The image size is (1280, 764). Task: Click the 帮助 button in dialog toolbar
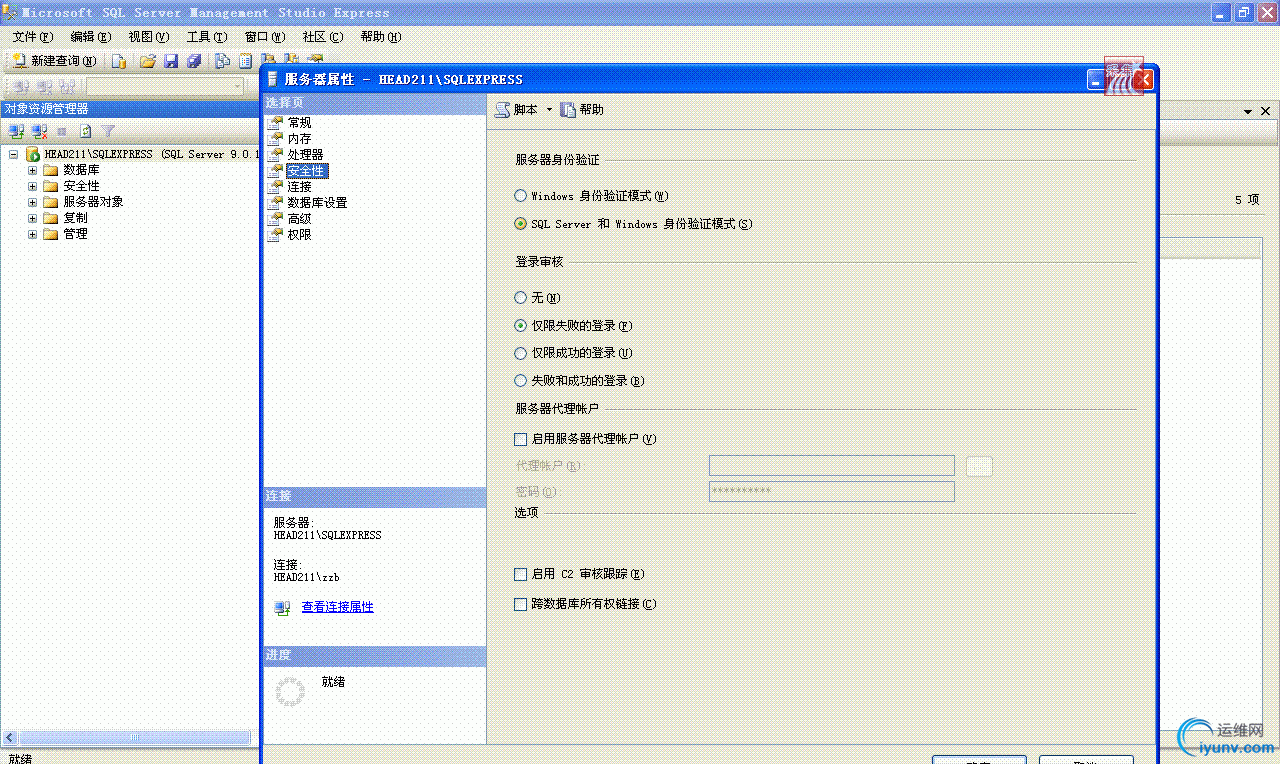[582, 110]
